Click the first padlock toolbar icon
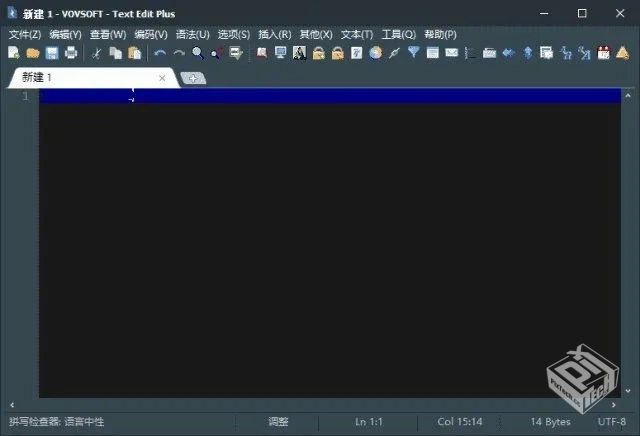 coord(319,53)
